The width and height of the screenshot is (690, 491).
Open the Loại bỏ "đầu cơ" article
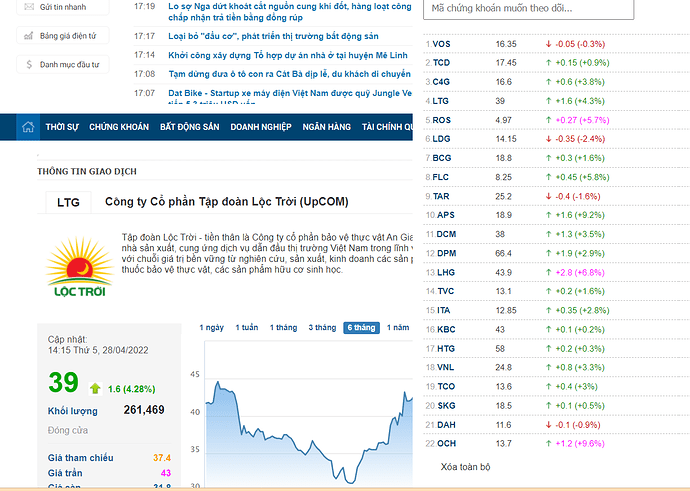click(x=273, y=36)
